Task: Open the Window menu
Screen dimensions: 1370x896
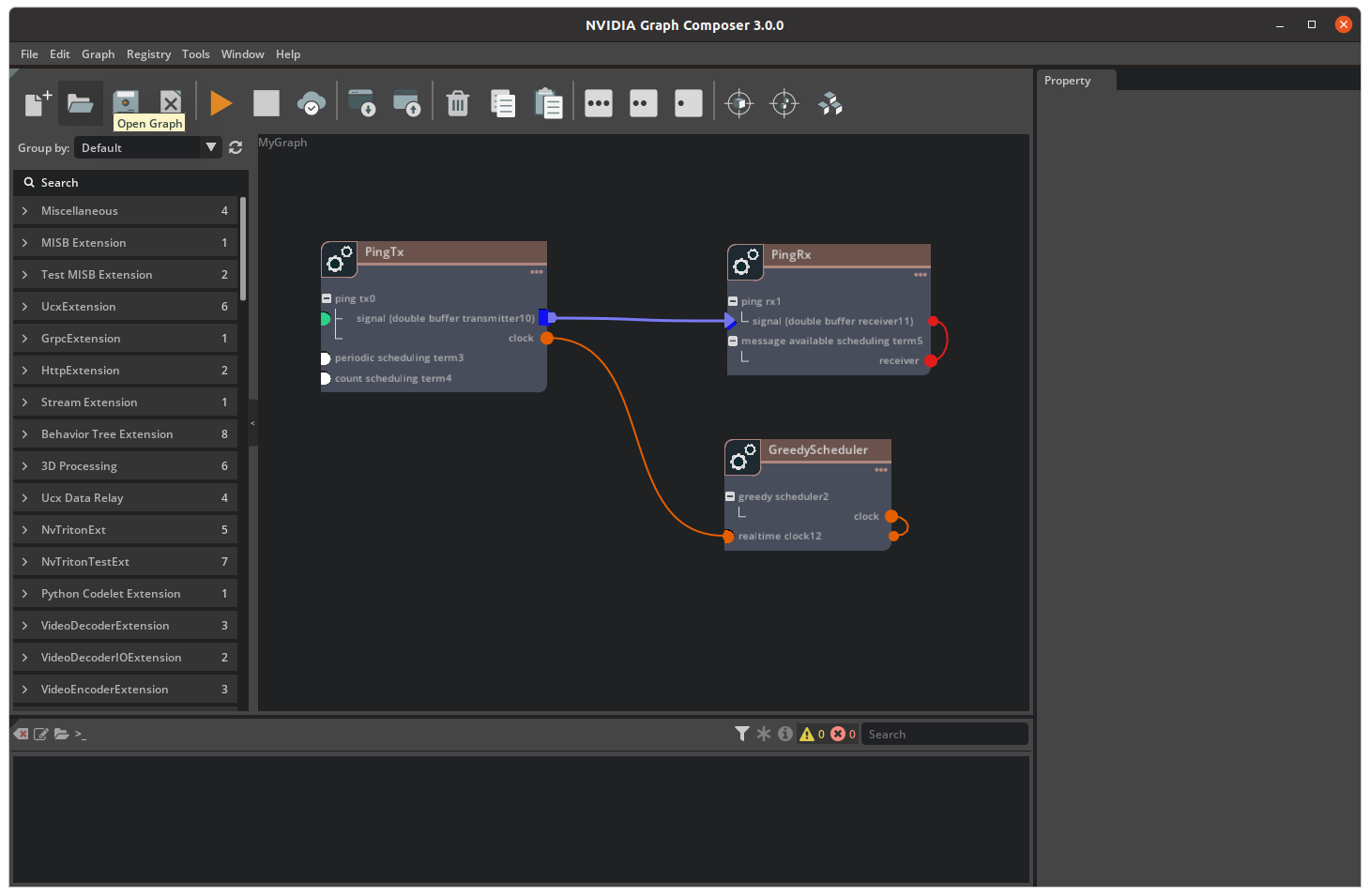Action: pyautogui.click(x=242, y=53)
